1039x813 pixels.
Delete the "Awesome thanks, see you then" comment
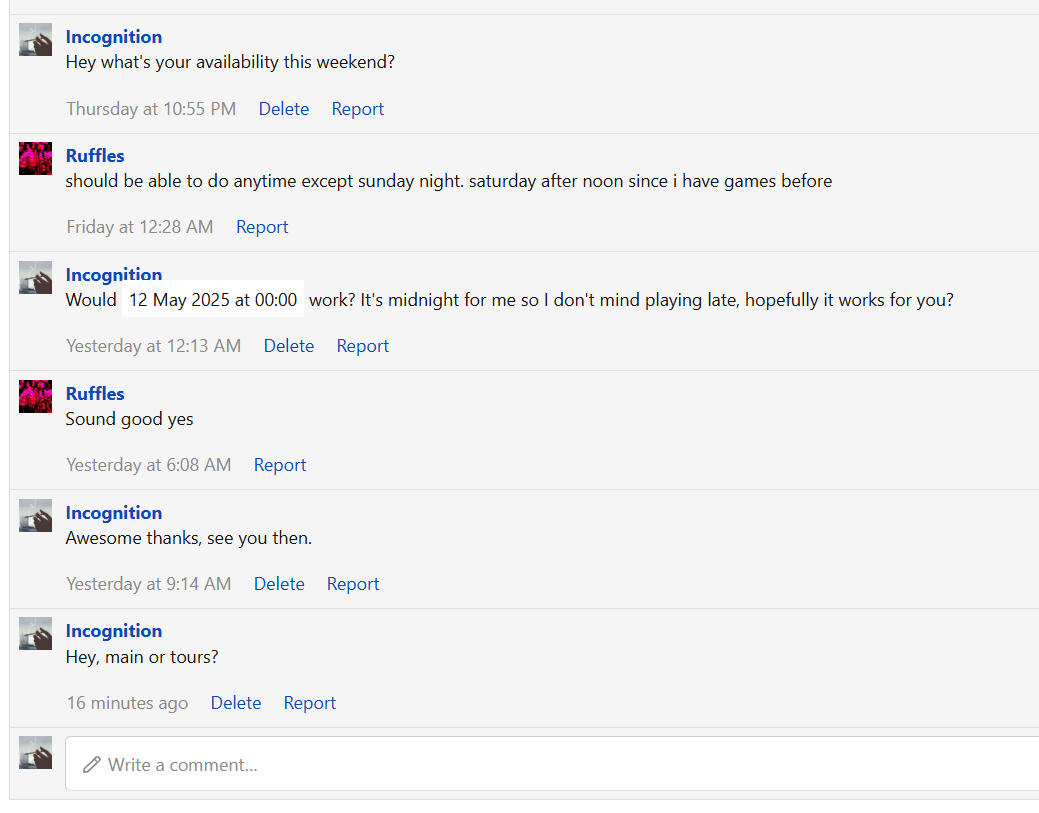pos(279,584)
